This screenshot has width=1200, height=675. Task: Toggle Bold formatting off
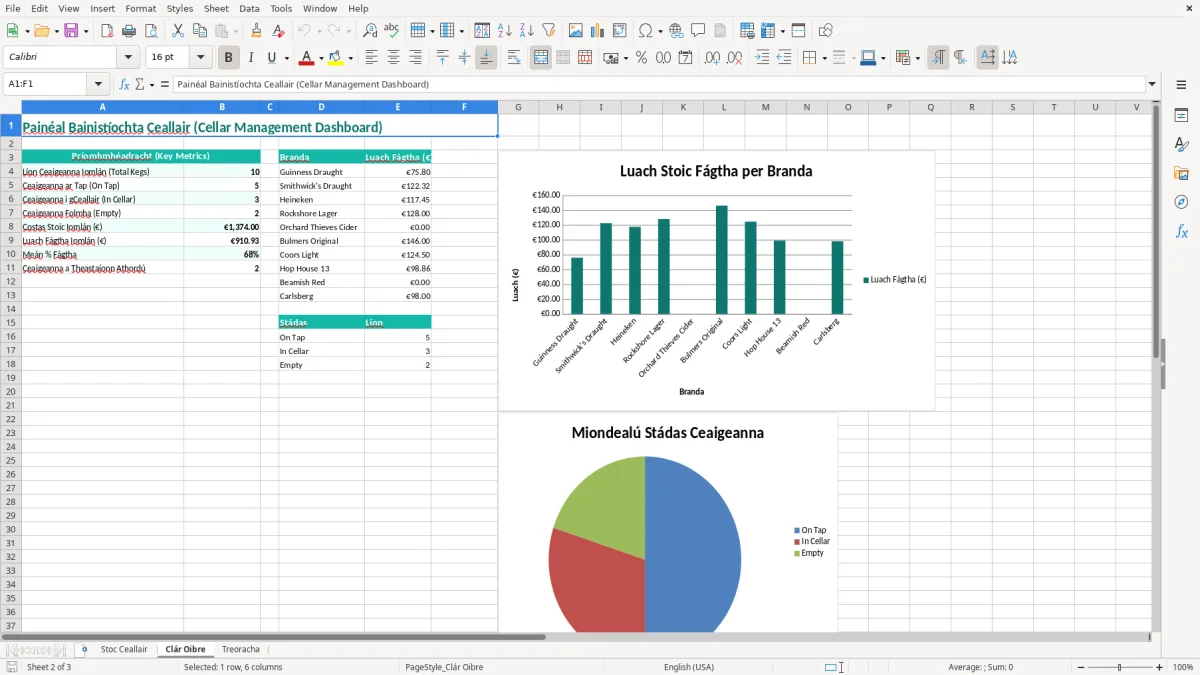point(228,58)
